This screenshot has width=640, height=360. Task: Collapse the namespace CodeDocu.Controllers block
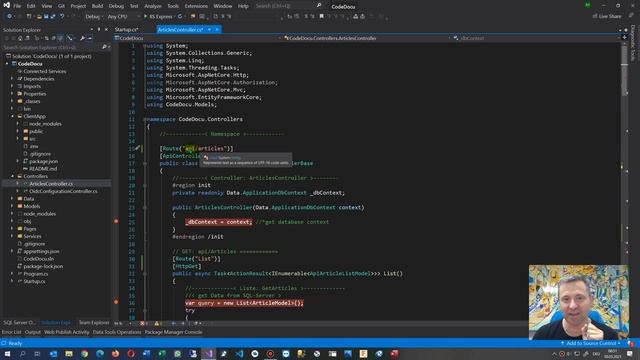pos(145,119)
